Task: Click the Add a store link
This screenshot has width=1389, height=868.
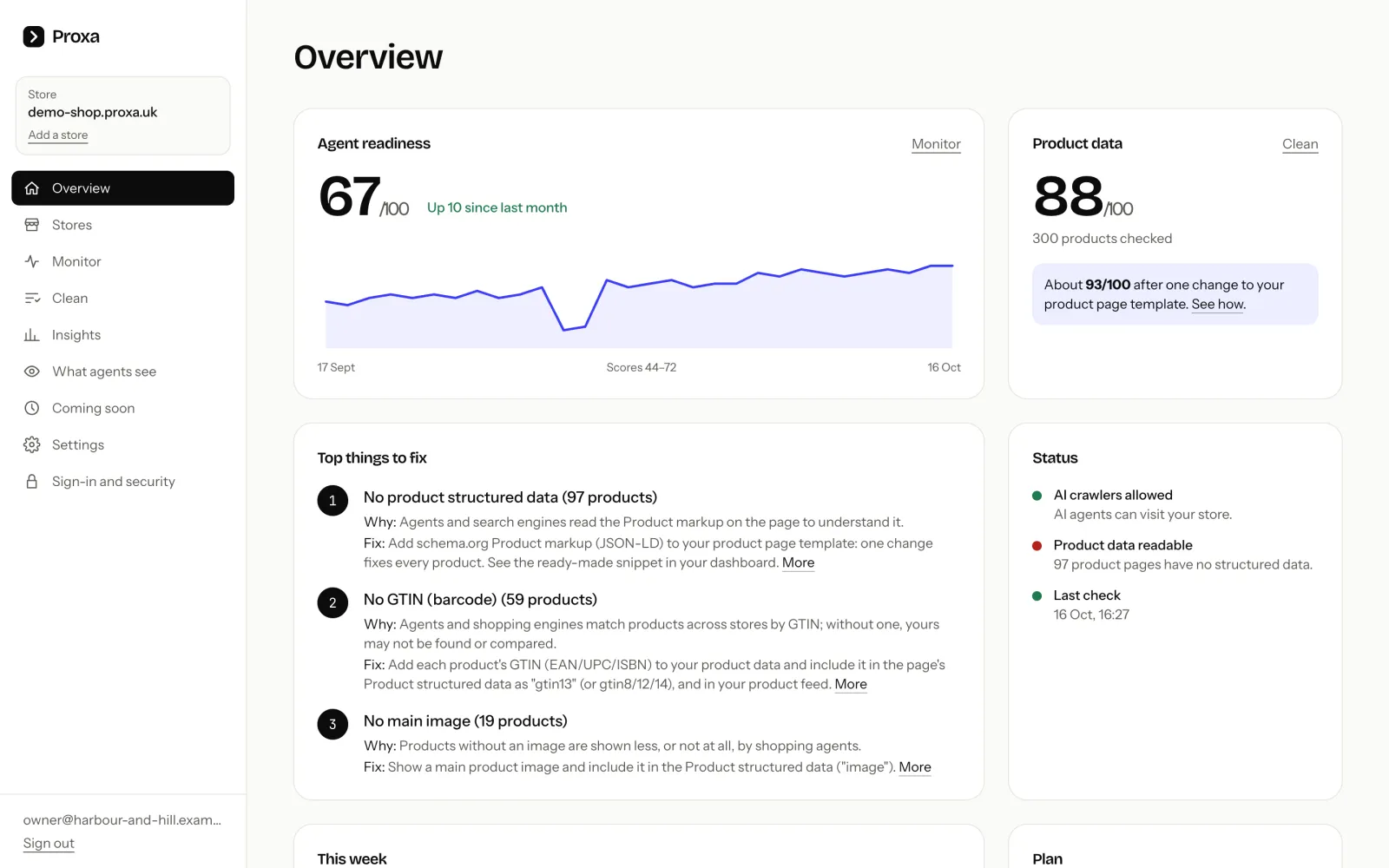Action: (x=57, y=135)
